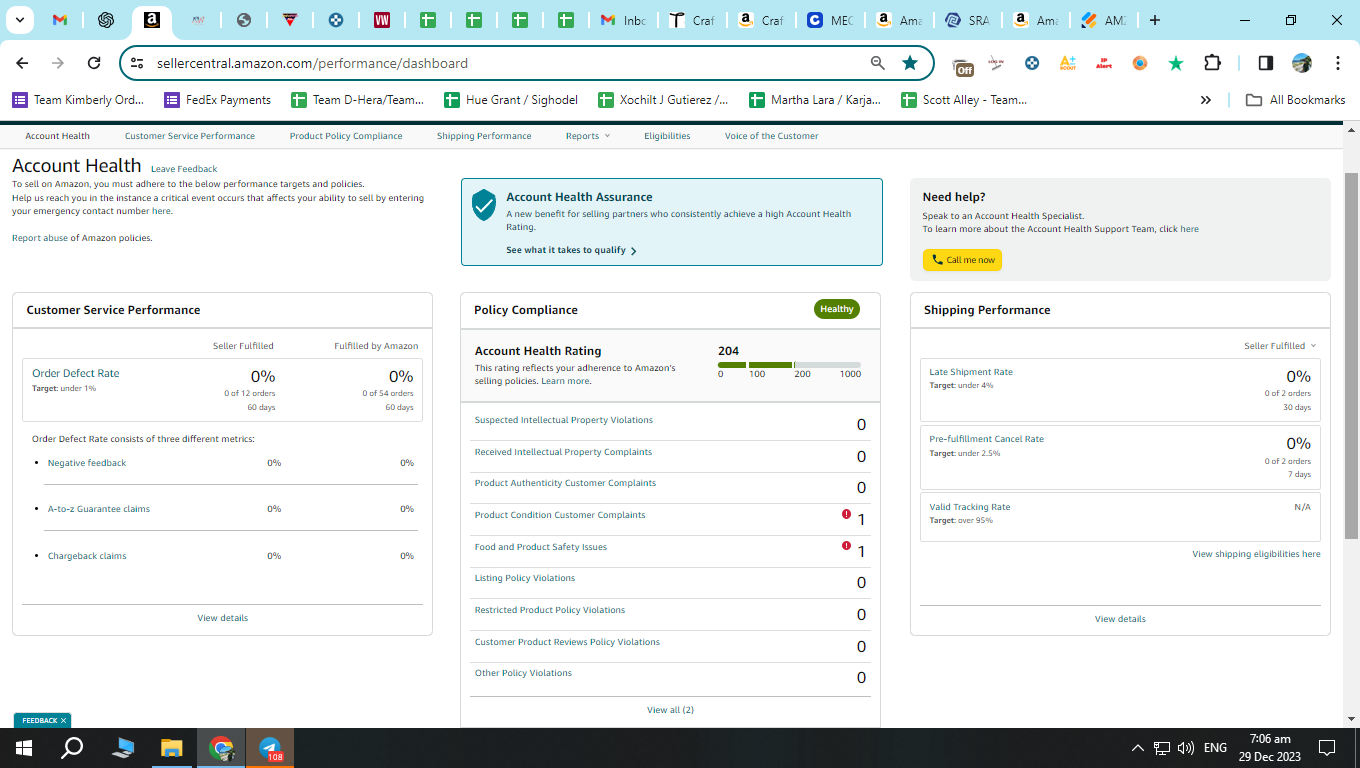Screen dimensions: 1360x768
Task: Open Windows taskbar search
Action: [x=72, y=748]
